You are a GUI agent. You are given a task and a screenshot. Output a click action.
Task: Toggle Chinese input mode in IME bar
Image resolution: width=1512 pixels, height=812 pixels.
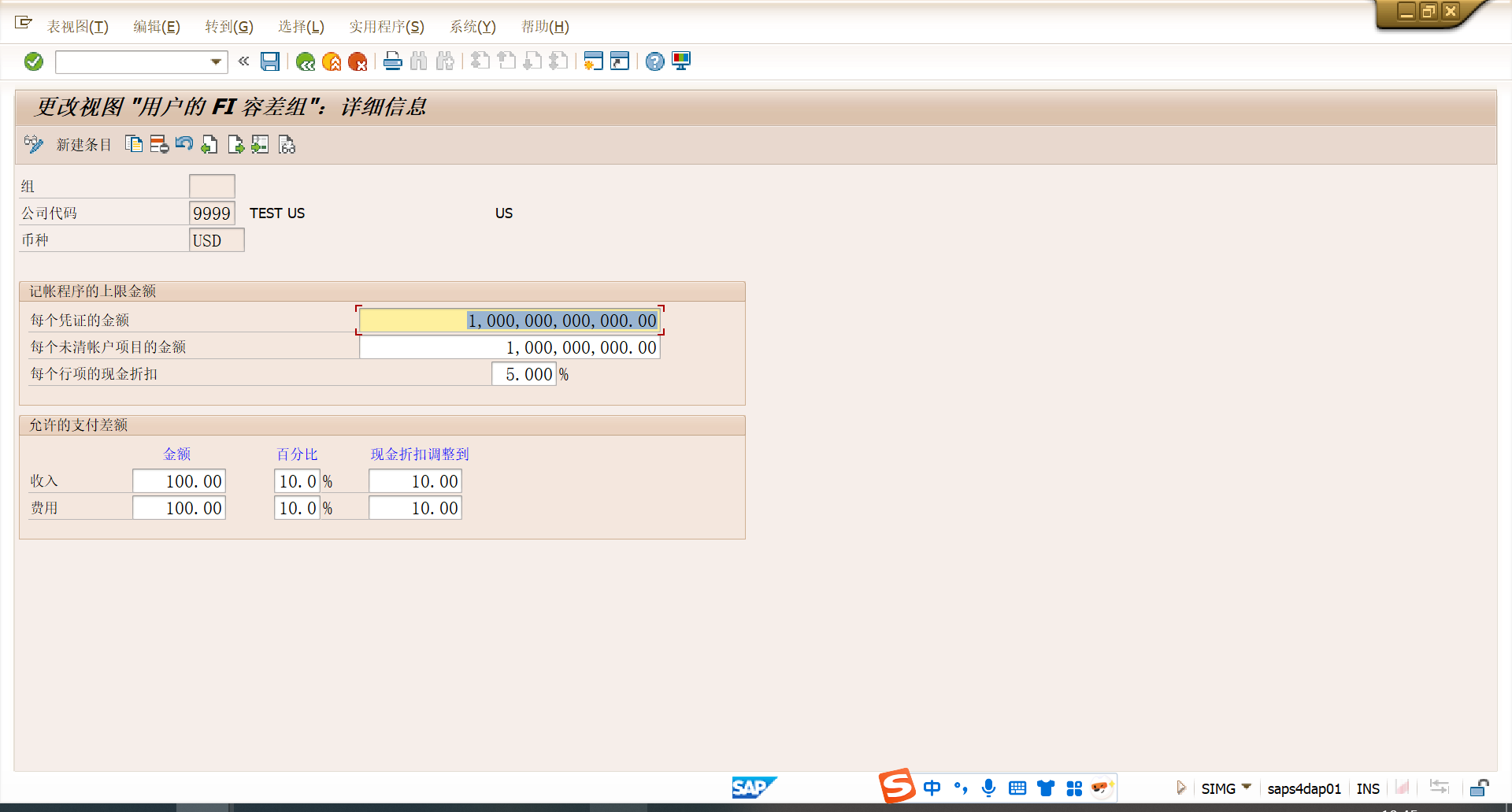coord(932,788)
